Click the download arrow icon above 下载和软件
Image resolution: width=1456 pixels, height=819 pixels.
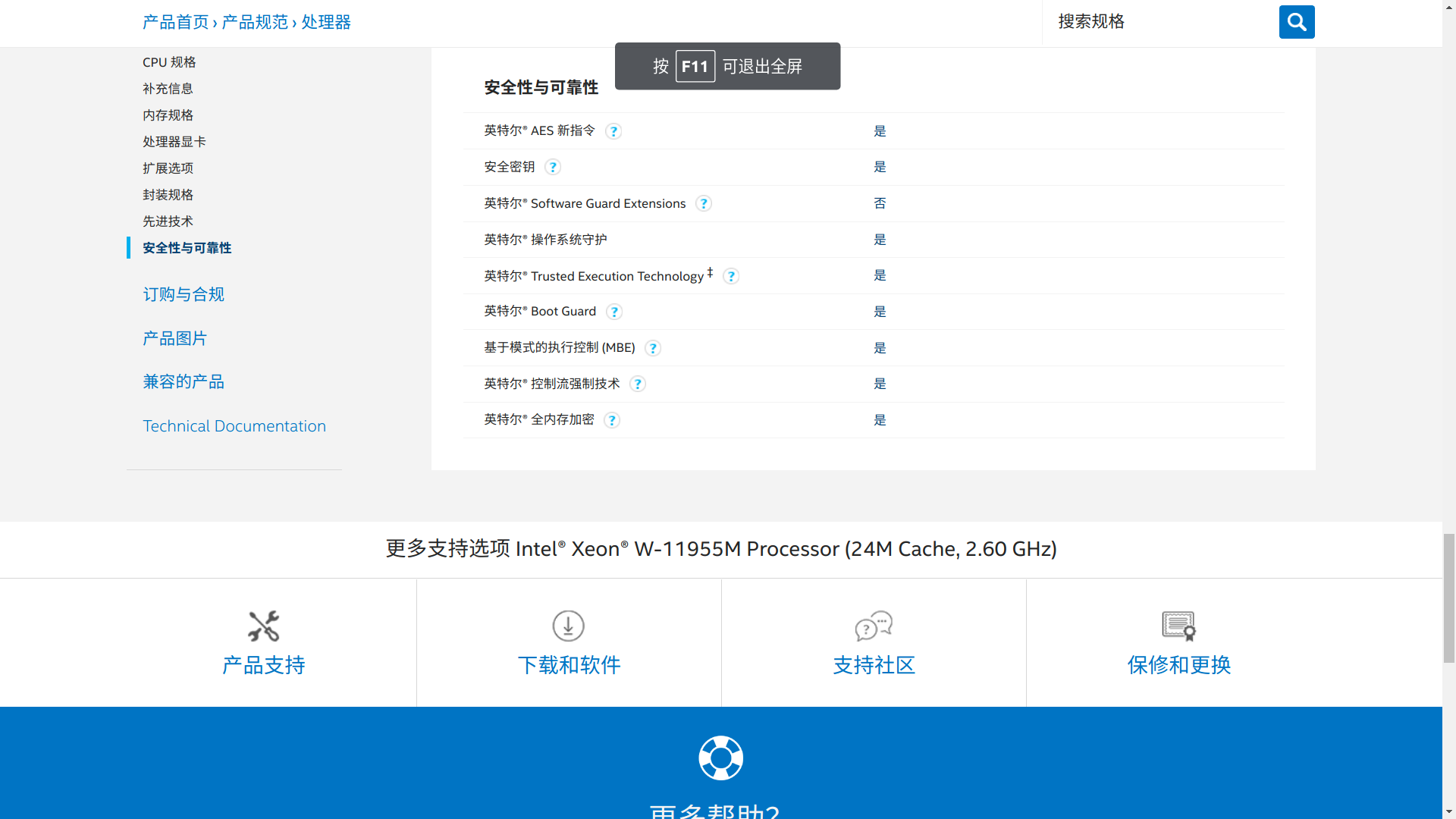(569, 626)
